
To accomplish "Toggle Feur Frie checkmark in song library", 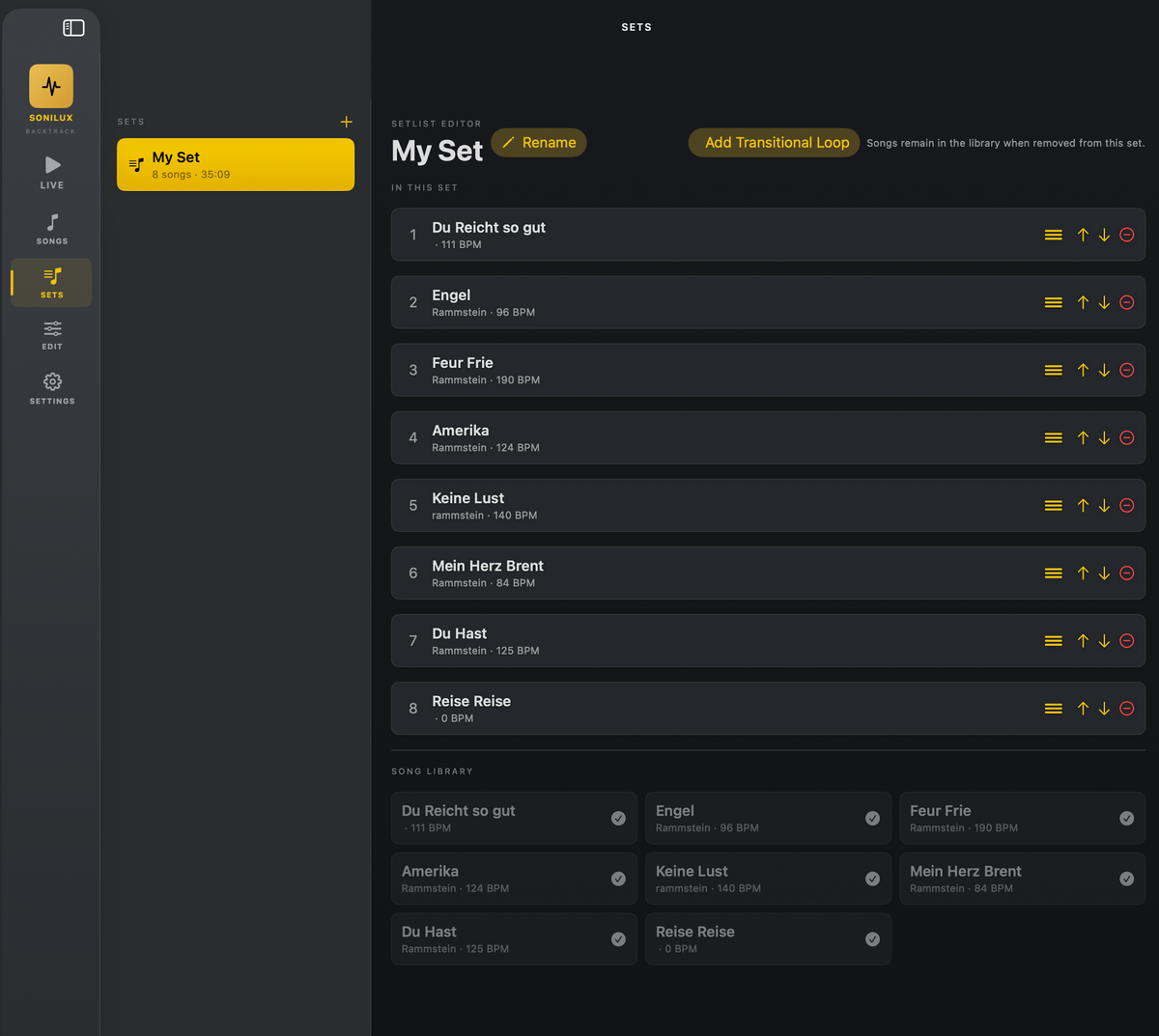I will [x=1126, y=818].
